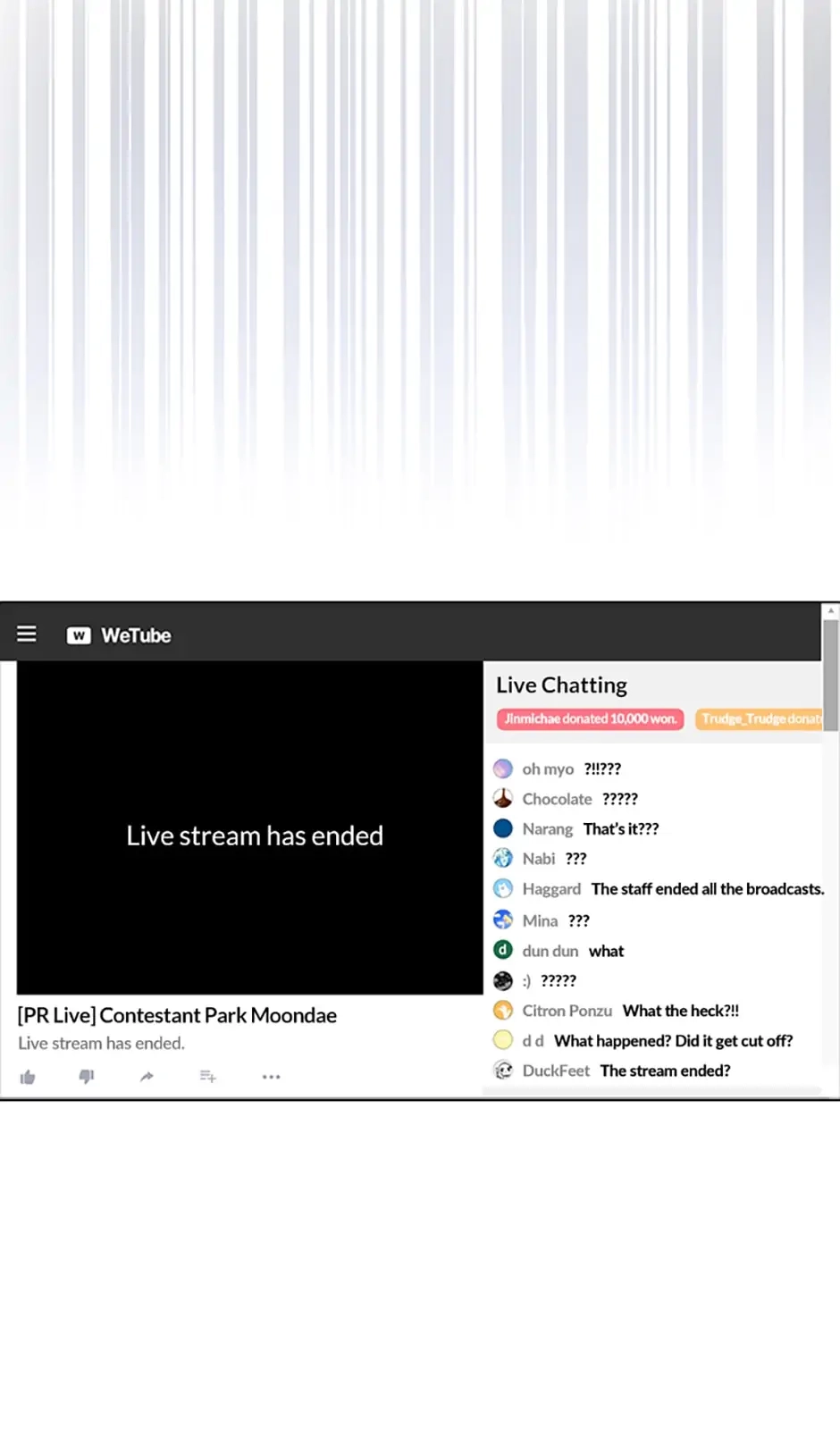The height and width of the screenshot is (1453, 840).
Task: Click Haggard's username in chat
Action: point(551,889)
